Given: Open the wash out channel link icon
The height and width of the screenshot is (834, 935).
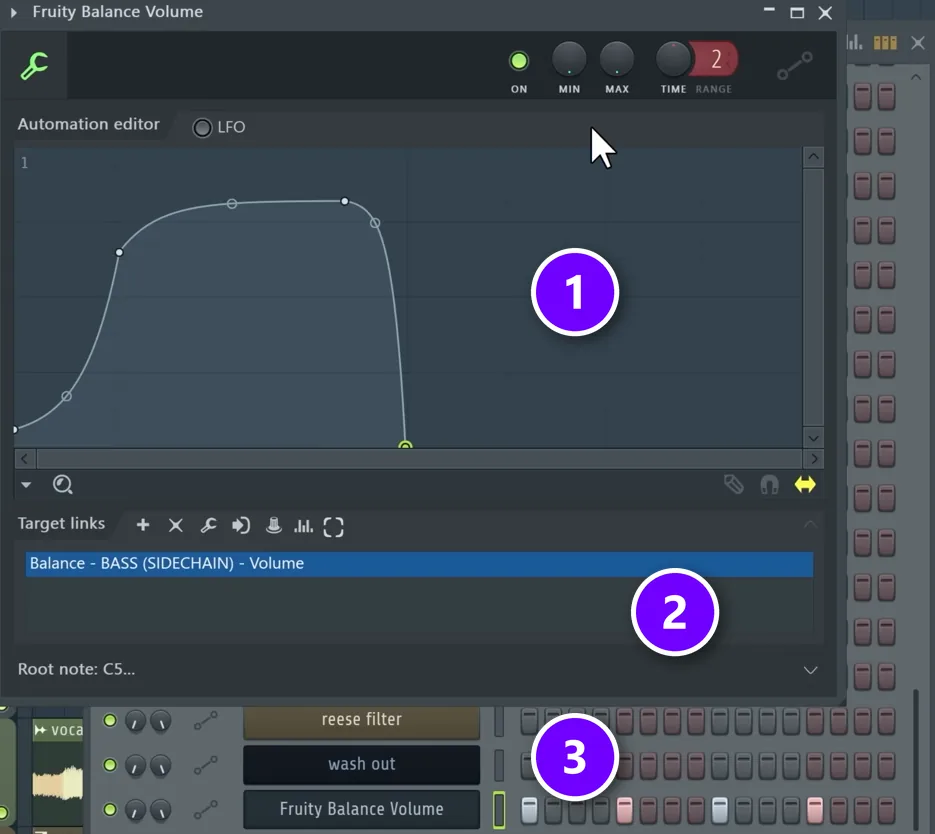Looking at the screenshot, I should pos(206,765).
